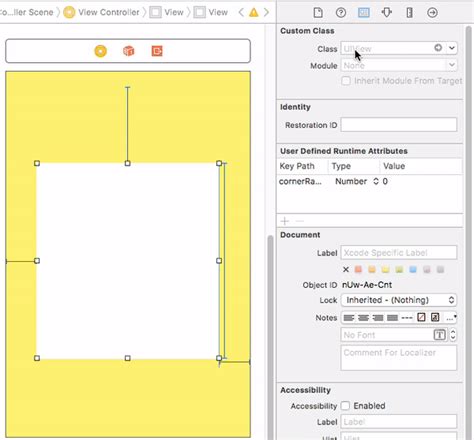Add a runtime attribute with plus button

tap(285, 221)
